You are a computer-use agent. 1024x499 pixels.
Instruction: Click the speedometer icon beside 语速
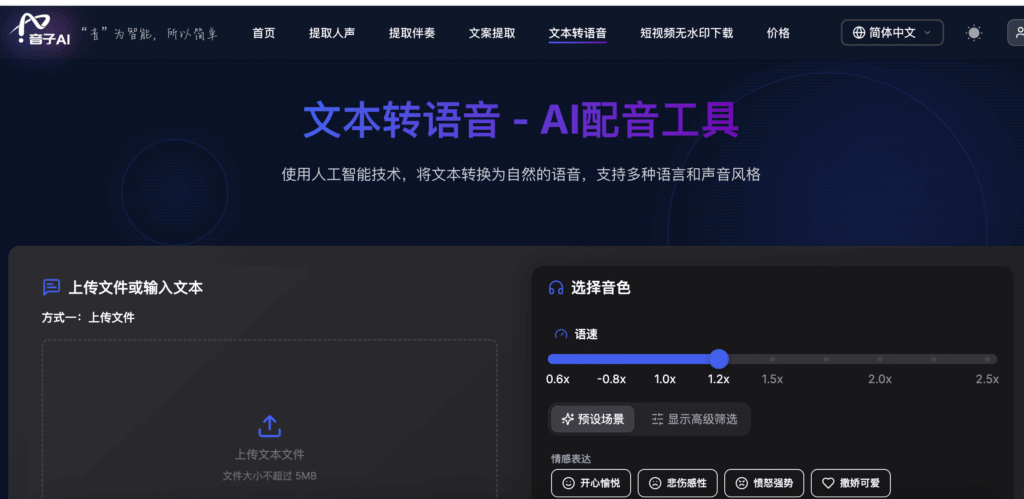(x=561, y=334)
